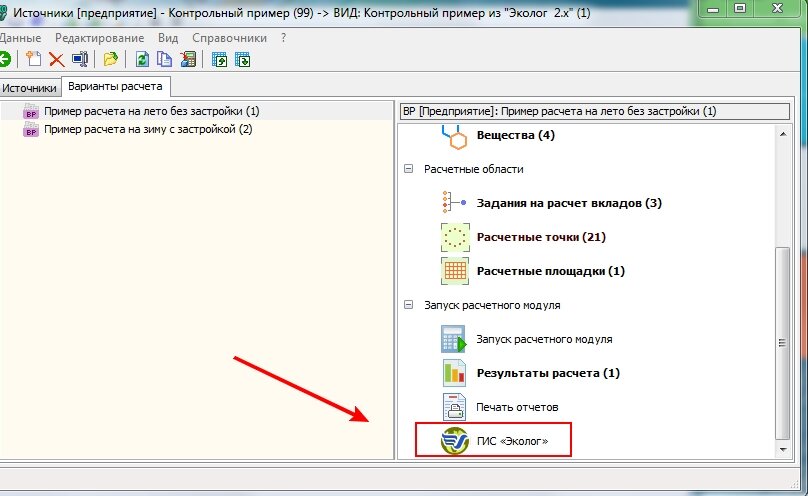Screen dimensions: 808x496
Task: Click the red X delete icon
Action: (x=57, y=60)
